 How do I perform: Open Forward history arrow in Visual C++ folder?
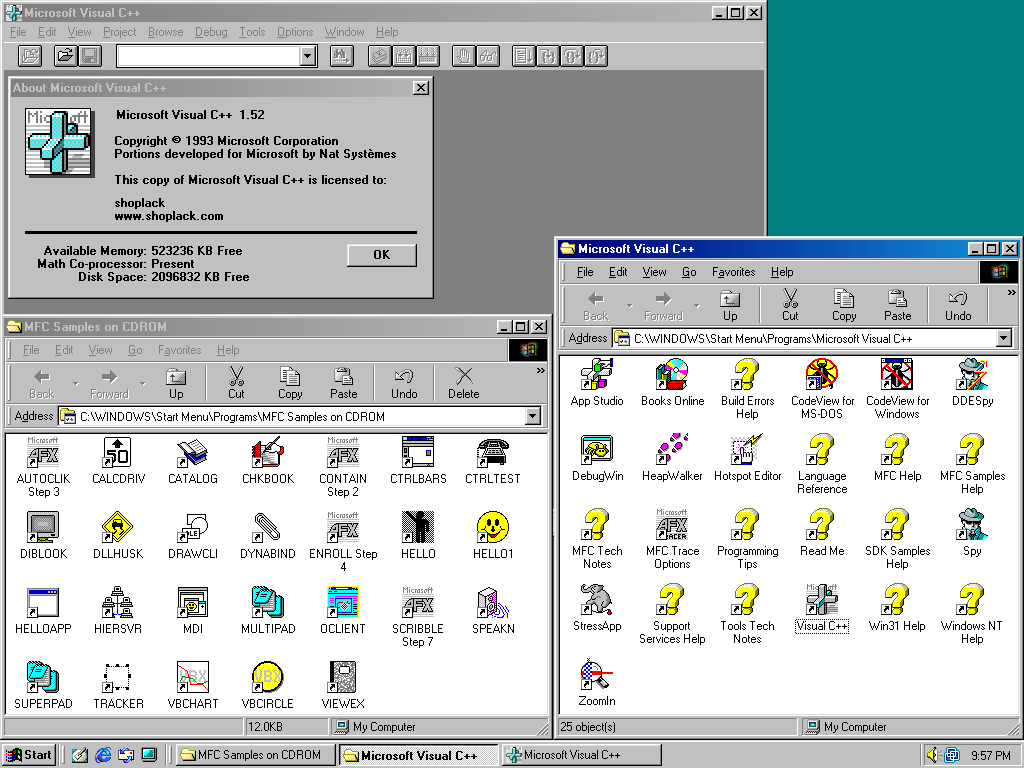click(x=696, y=306)
